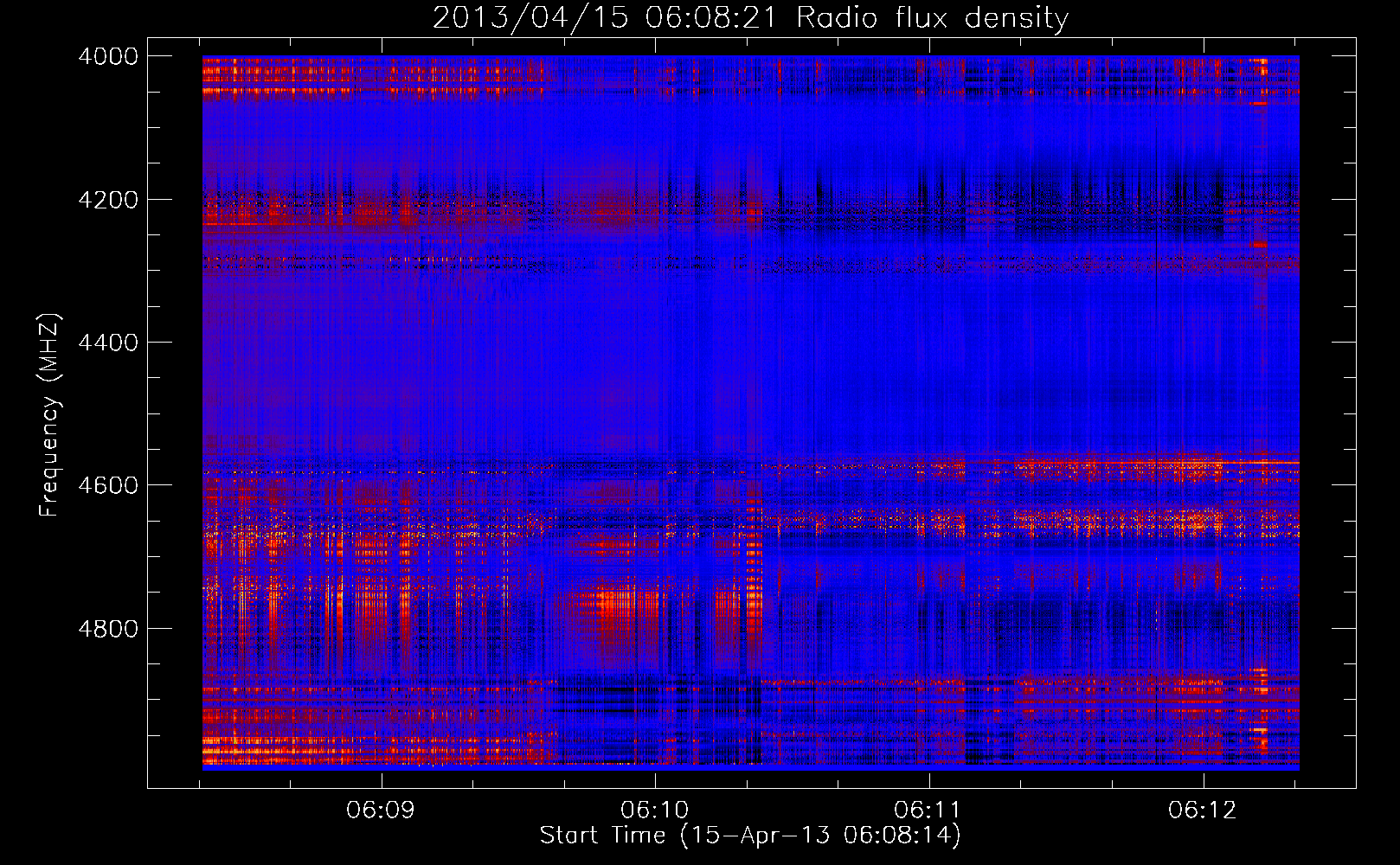Click the 06:12 time tick label
Image resolution: width=1400 pixels, height=865 pixels.
[1203, 811]
